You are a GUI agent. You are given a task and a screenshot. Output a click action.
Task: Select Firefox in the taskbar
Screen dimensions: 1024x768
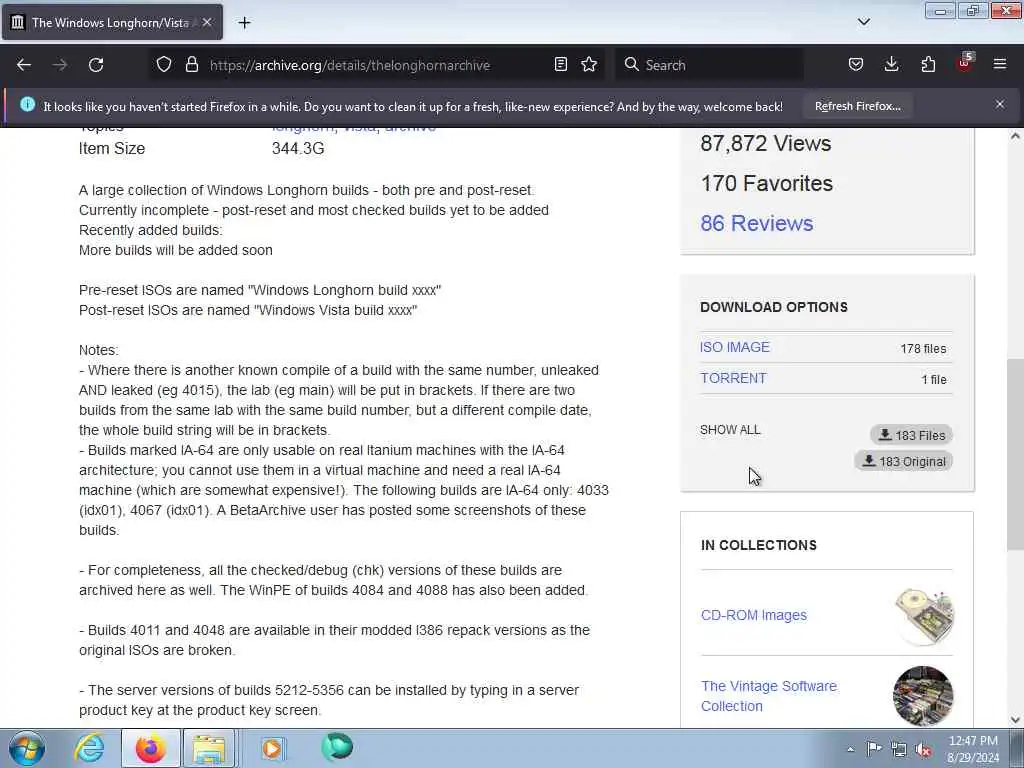click(151, 748)
